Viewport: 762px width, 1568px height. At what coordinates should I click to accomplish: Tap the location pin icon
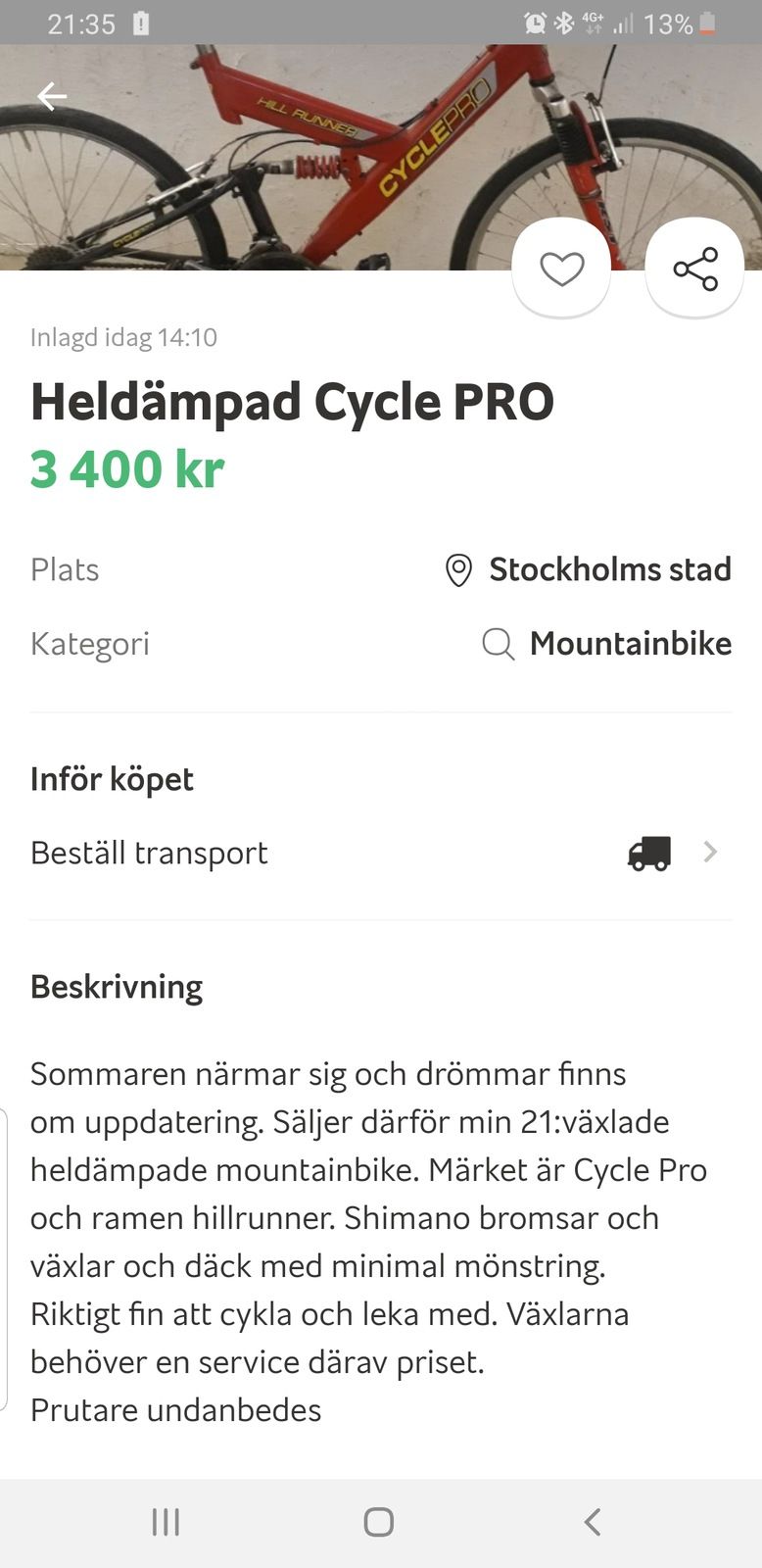(458, 570)
